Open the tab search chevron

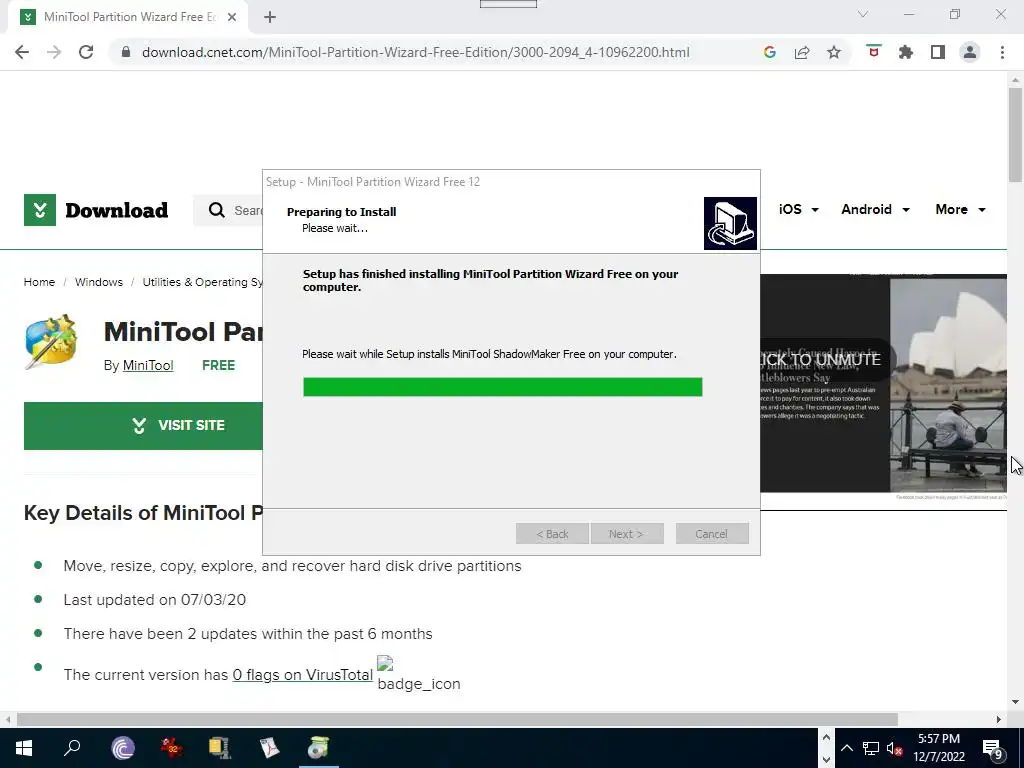863,14
